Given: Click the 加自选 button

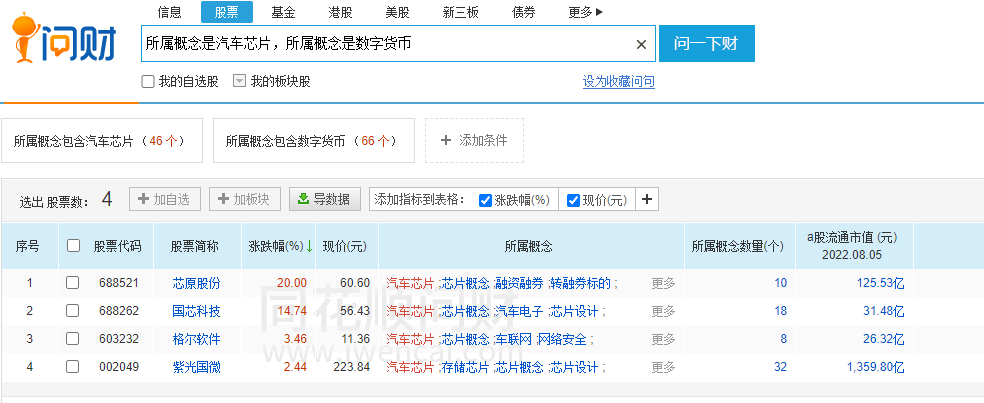Looking at the screenshot, I should [x=165, y=199].
